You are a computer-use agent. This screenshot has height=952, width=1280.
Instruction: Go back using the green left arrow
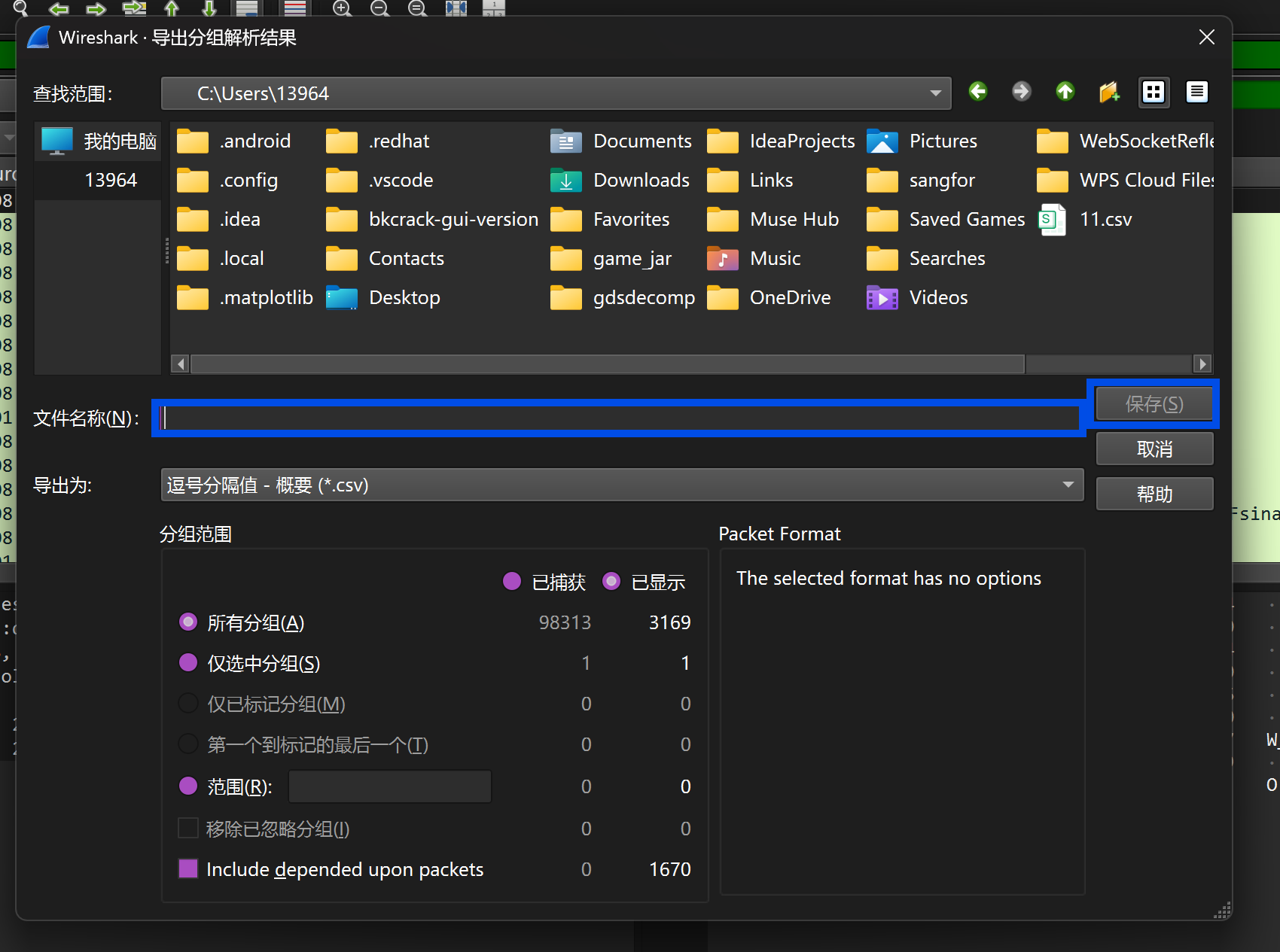click(x=977, y=92)
